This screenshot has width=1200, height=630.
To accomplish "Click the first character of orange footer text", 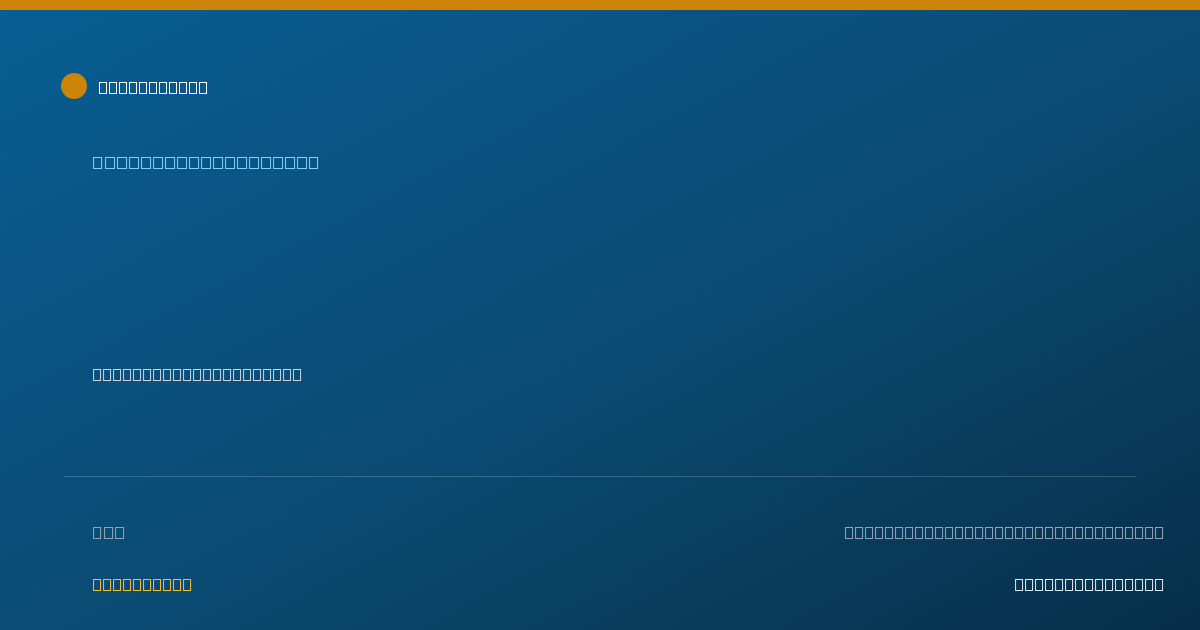I will (x=97, y=584).
